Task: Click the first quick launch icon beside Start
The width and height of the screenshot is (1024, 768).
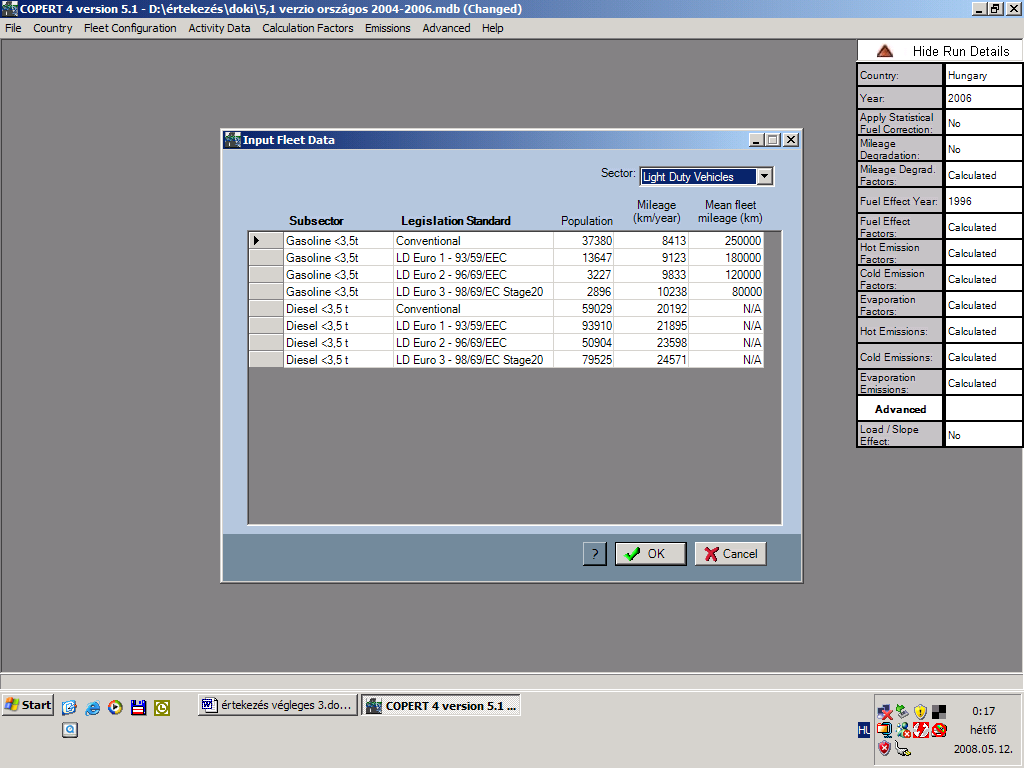Action: coord(69,707)
